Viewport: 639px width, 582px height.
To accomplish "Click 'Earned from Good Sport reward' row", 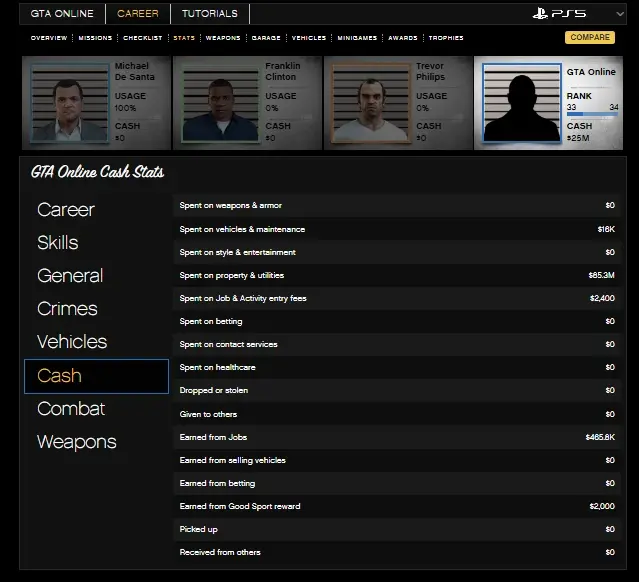I will [397, 506].
